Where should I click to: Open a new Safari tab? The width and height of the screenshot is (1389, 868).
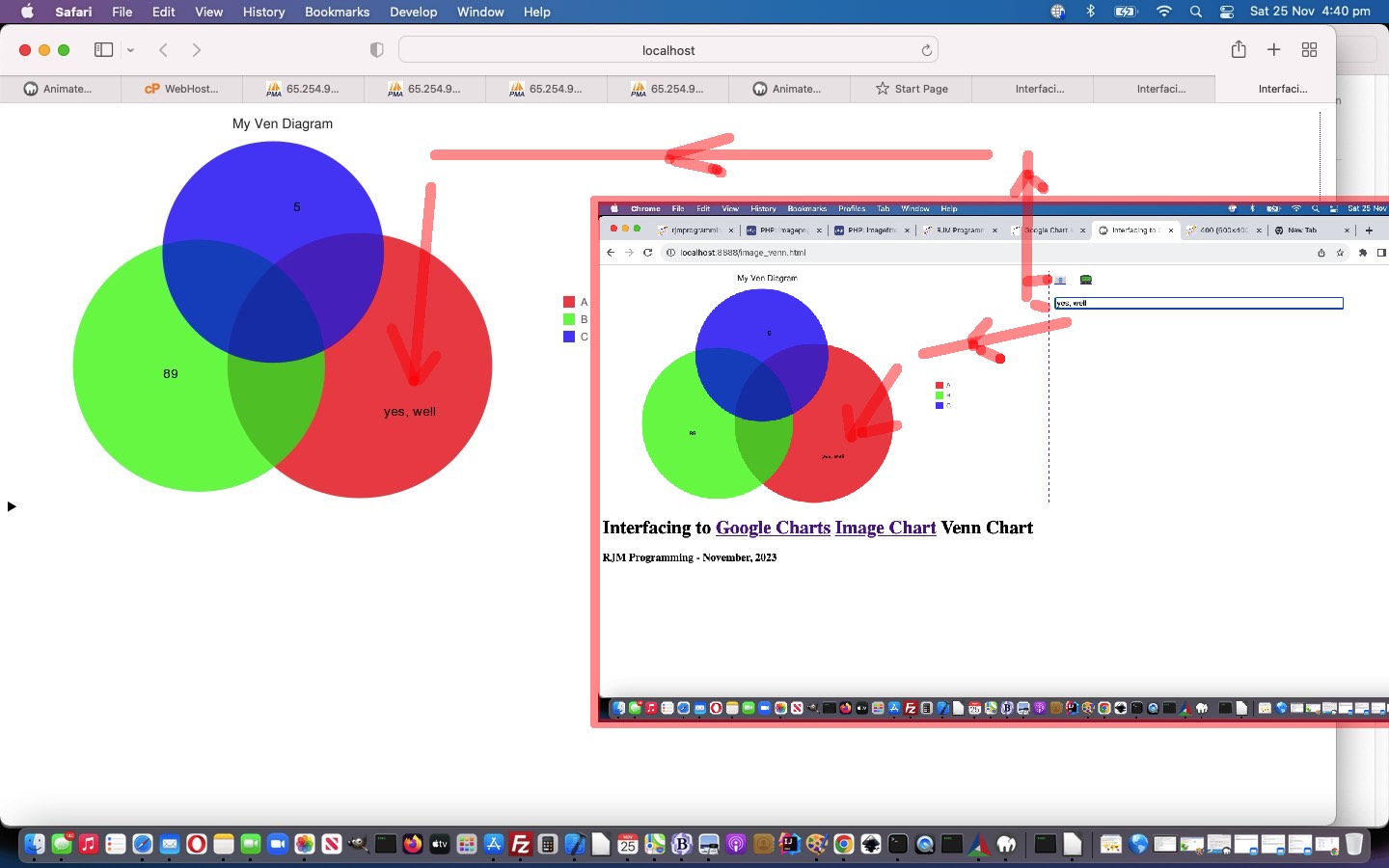[1273, 49]
